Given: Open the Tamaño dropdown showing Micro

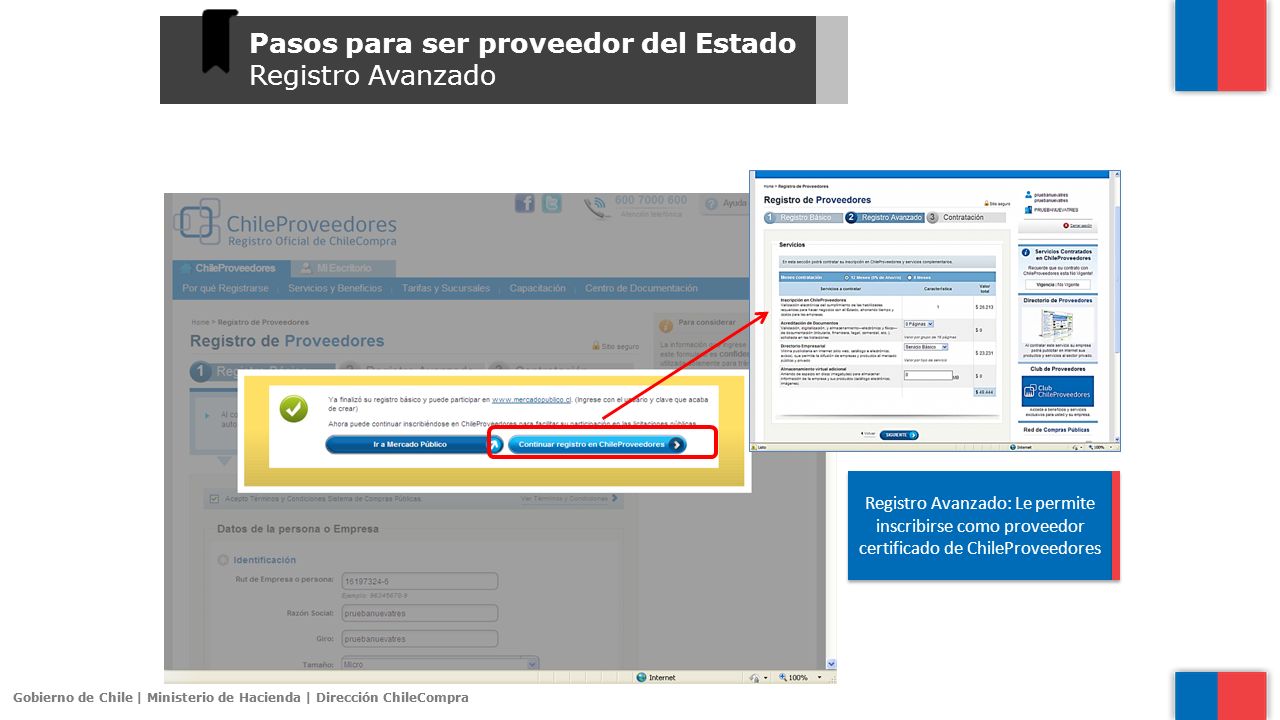Looking at the screenshot, I should click(x=439, y=664).
